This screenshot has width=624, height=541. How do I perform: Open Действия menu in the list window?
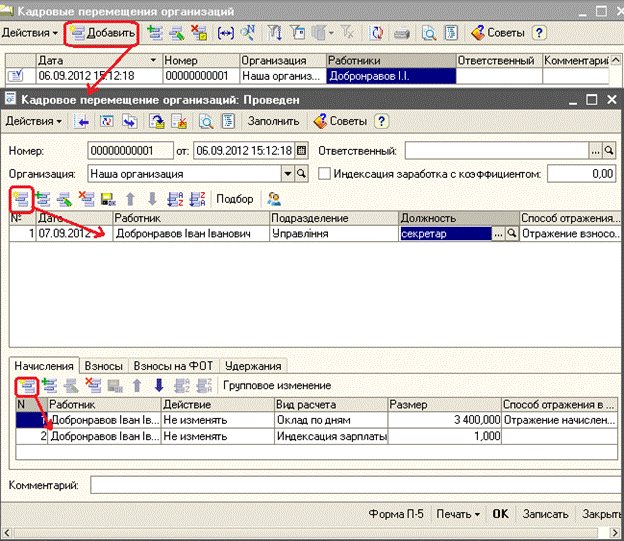30,33
